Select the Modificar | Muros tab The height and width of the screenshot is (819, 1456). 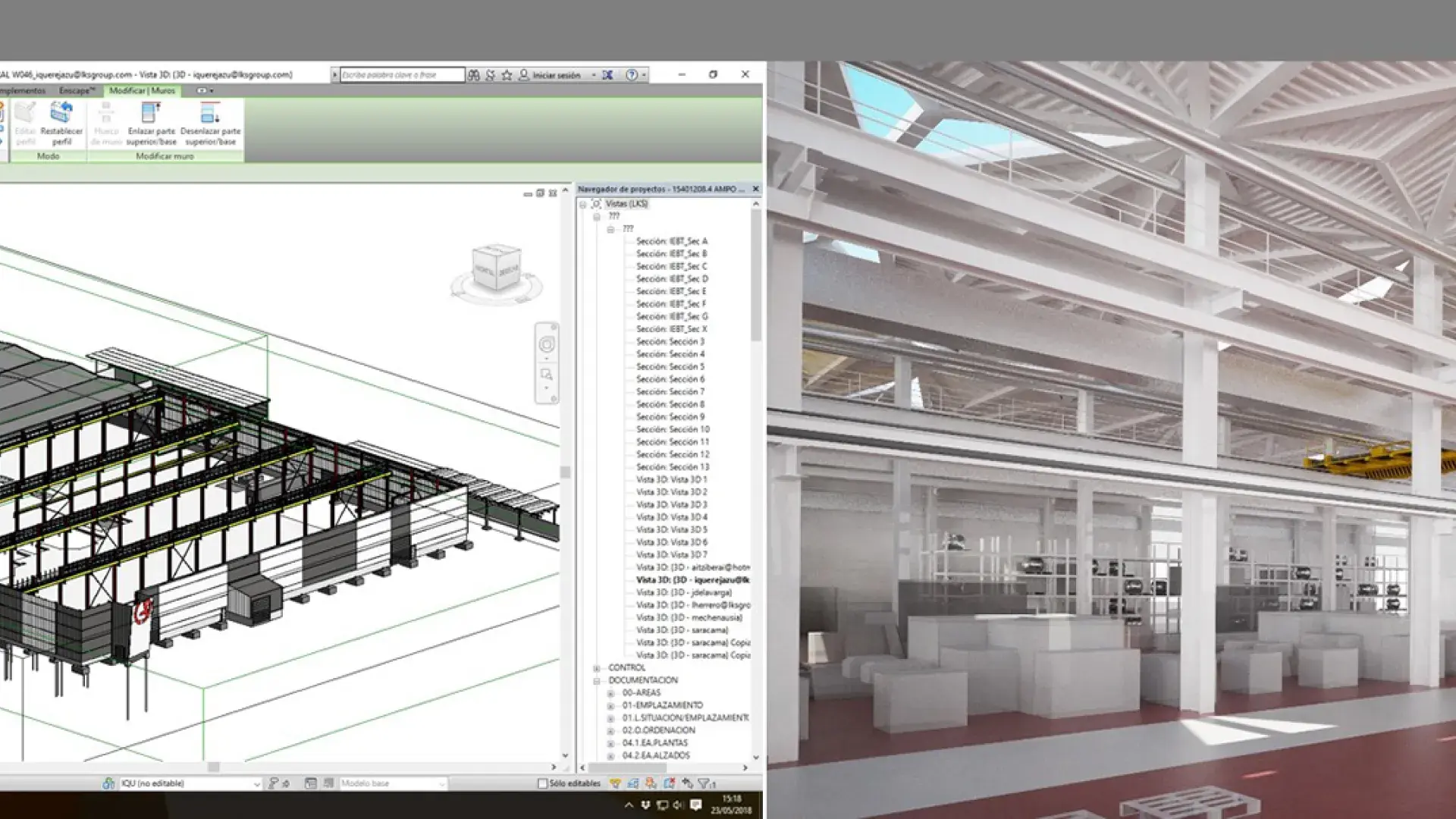point(142,90)
